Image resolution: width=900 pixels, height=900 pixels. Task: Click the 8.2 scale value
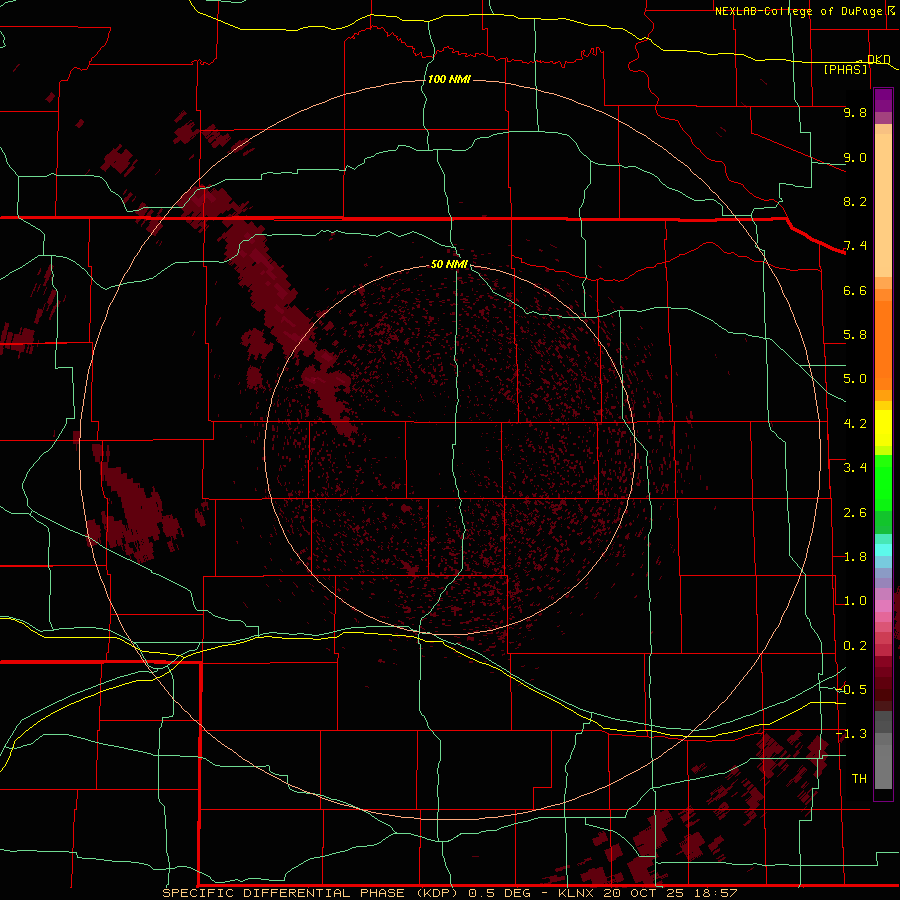(855, 201)
